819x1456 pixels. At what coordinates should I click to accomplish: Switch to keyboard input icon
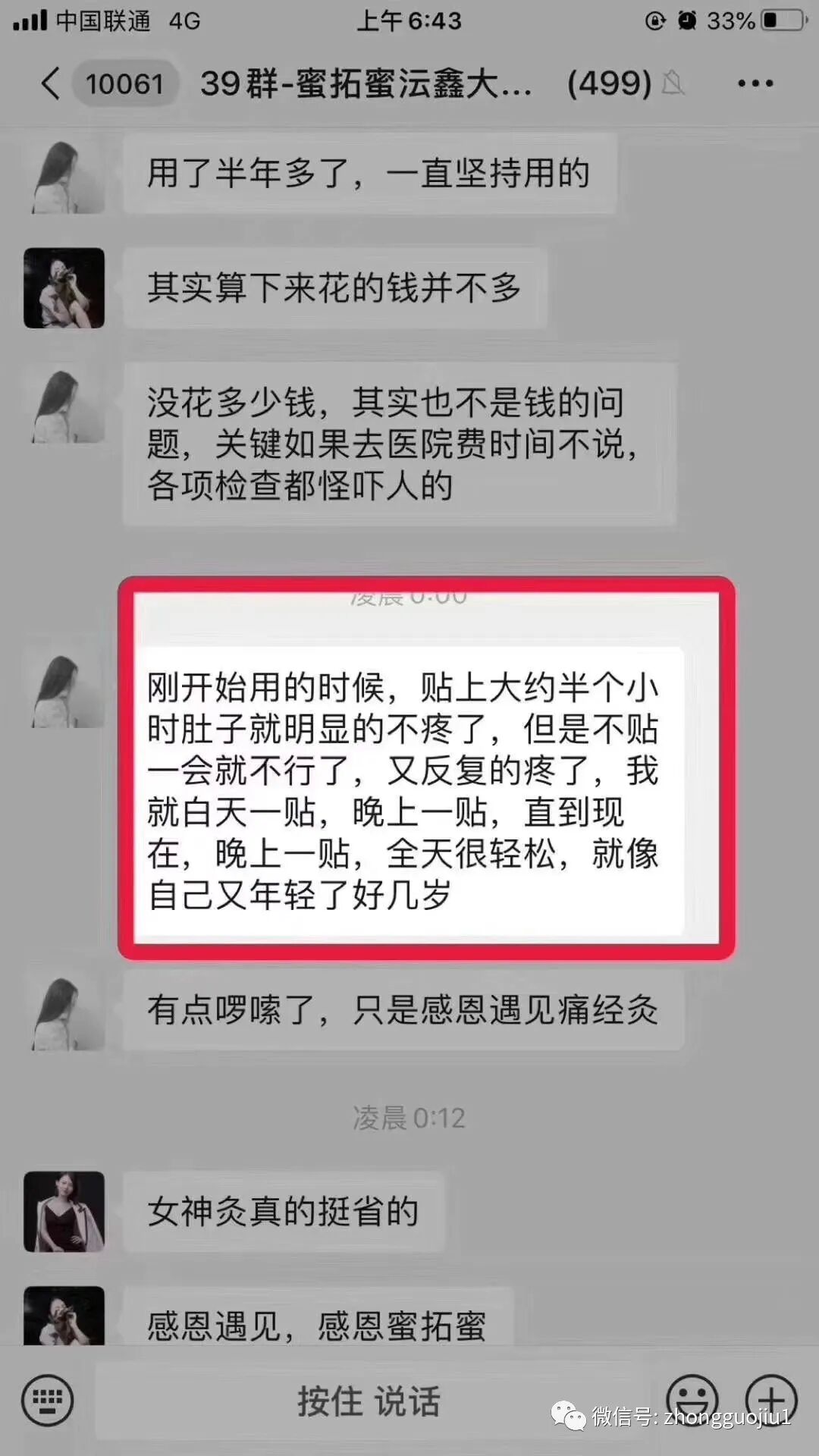48,1400
